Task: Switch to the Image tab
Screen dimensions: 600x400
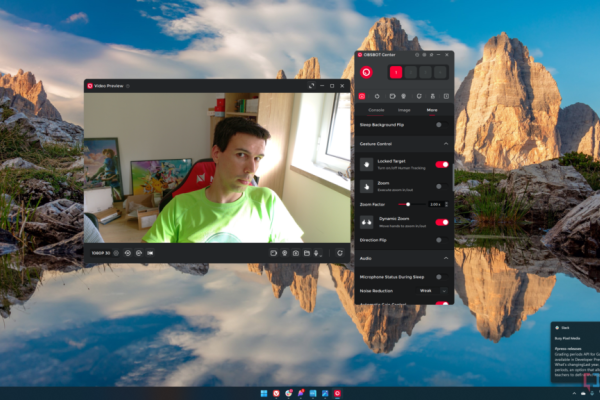Action: tap(404, 110)
